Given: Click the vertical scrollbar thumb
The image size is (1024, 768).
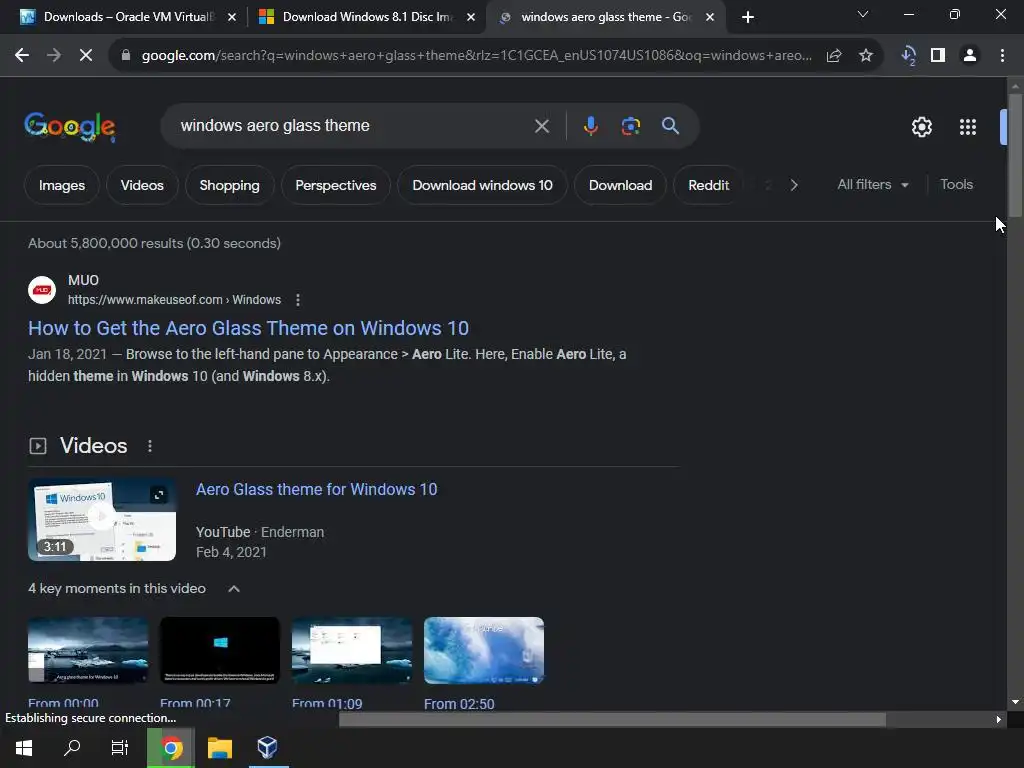Looking at the screenshot, I should 1015,155.
